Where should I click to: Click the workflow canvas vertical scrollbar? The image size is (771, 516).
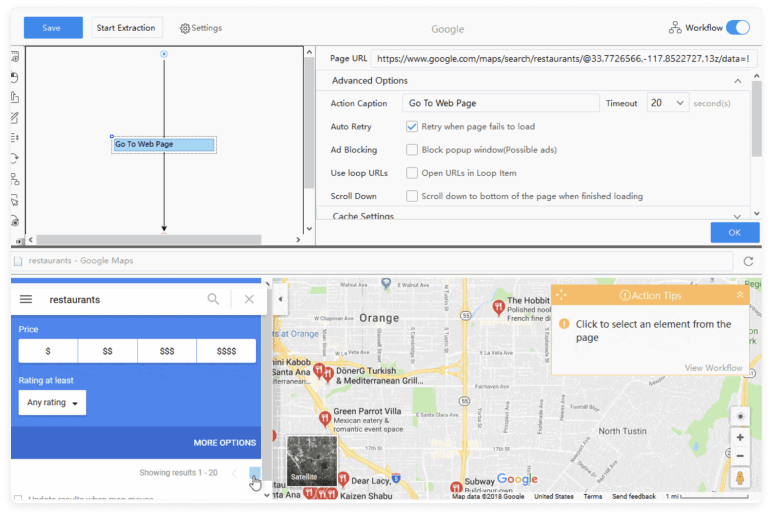point(309,122)
